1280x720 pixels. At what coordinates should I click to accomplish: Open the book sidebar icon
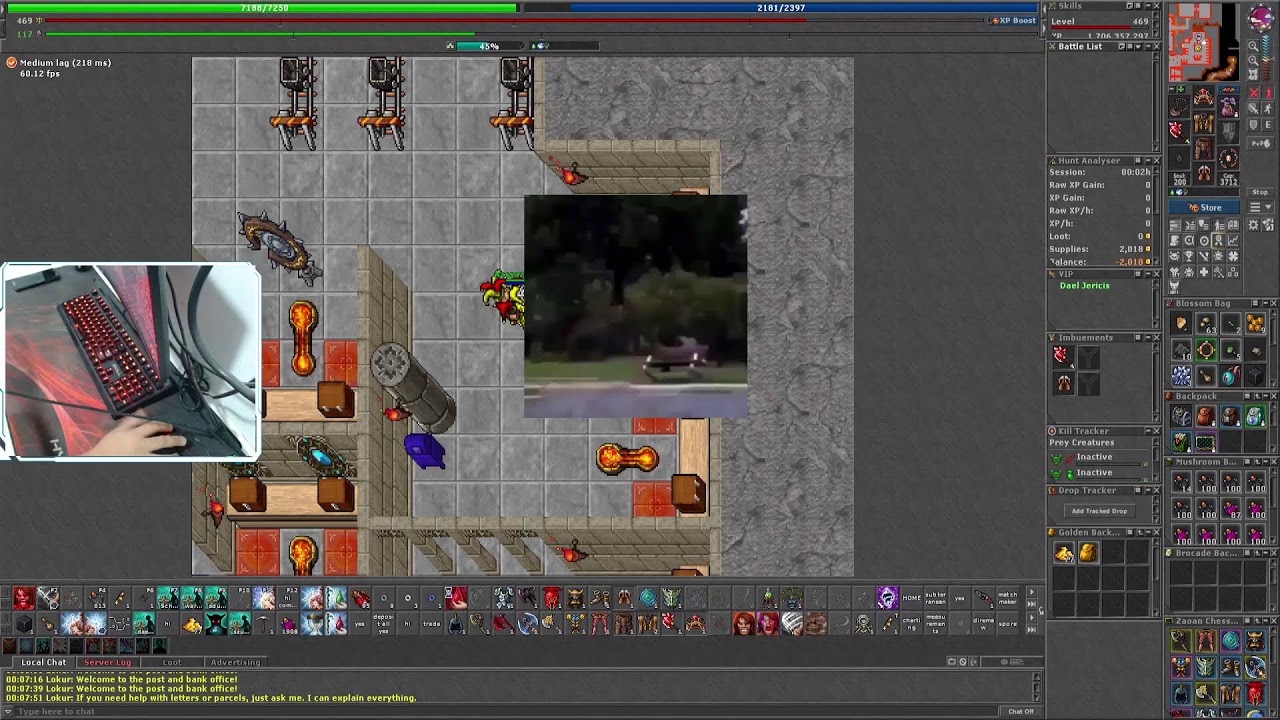point(1233,225)
